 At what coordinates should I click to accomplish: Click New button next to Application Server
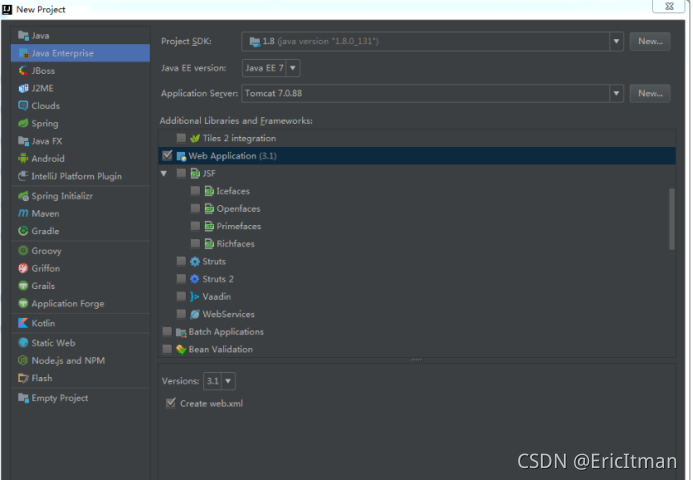[650, 93]
